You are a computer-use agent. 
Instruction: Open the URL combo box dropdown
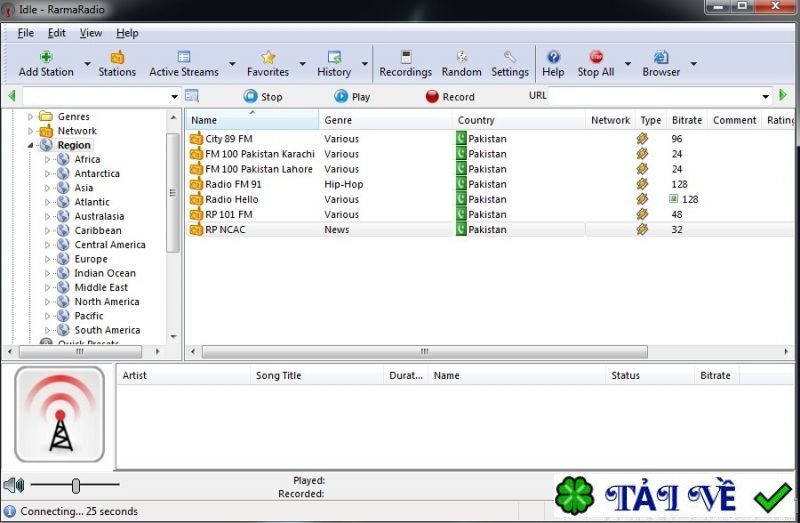[765, 96]
